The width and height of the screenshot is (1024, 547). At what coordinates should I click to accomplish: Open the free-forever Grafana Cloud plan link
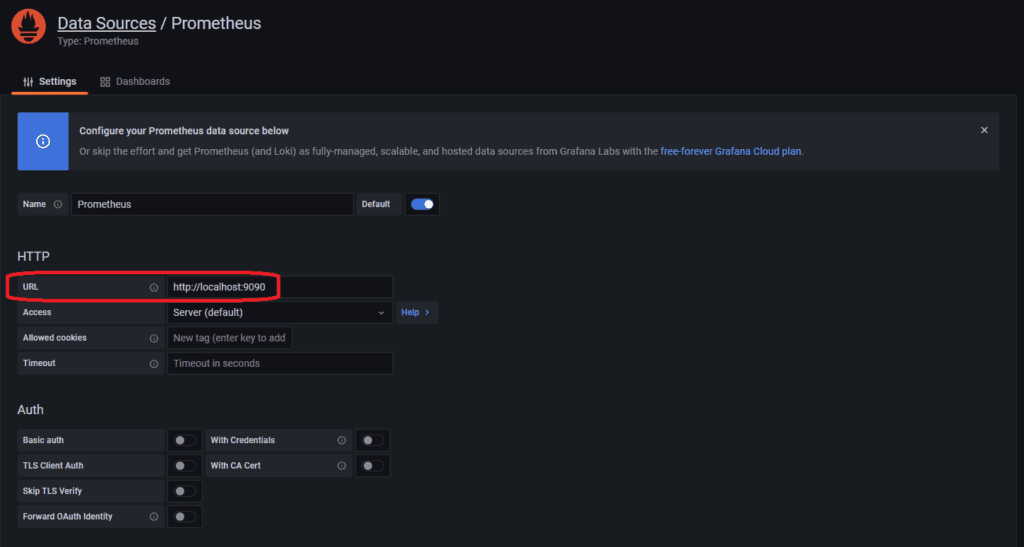pyautogui.click(x=731, y=152)
